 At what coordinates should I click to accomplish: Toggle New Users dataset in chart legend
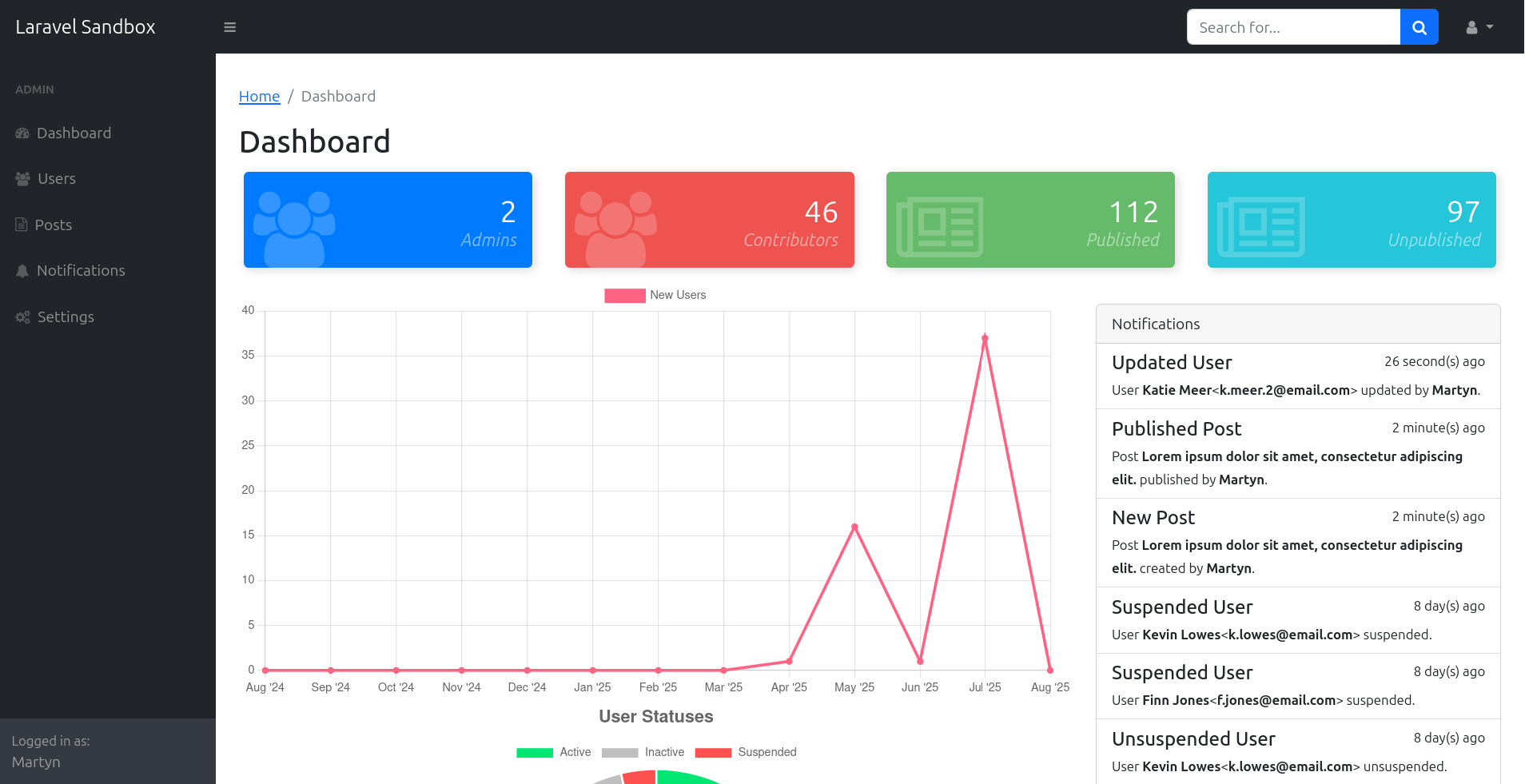click(655, 296)
